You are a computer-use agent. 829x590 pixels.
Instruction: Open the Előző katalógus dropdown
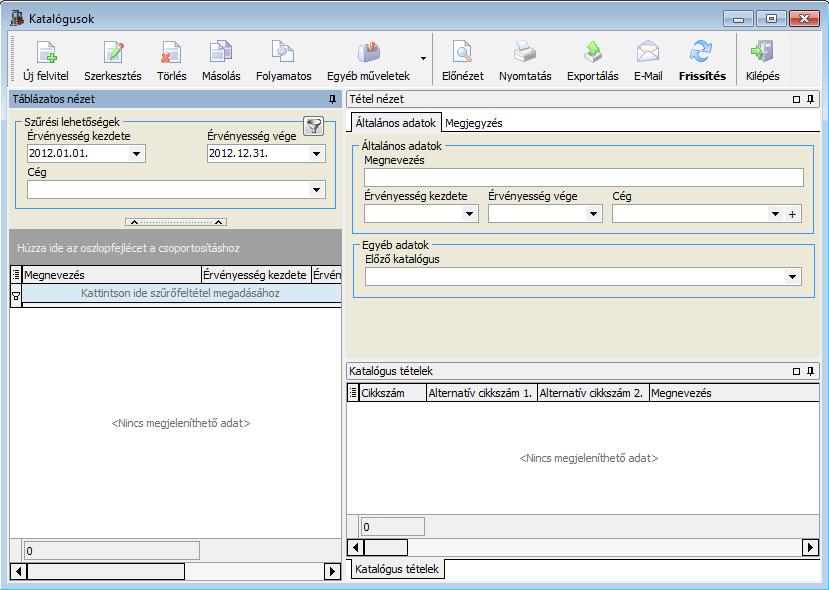click(792, 276)
